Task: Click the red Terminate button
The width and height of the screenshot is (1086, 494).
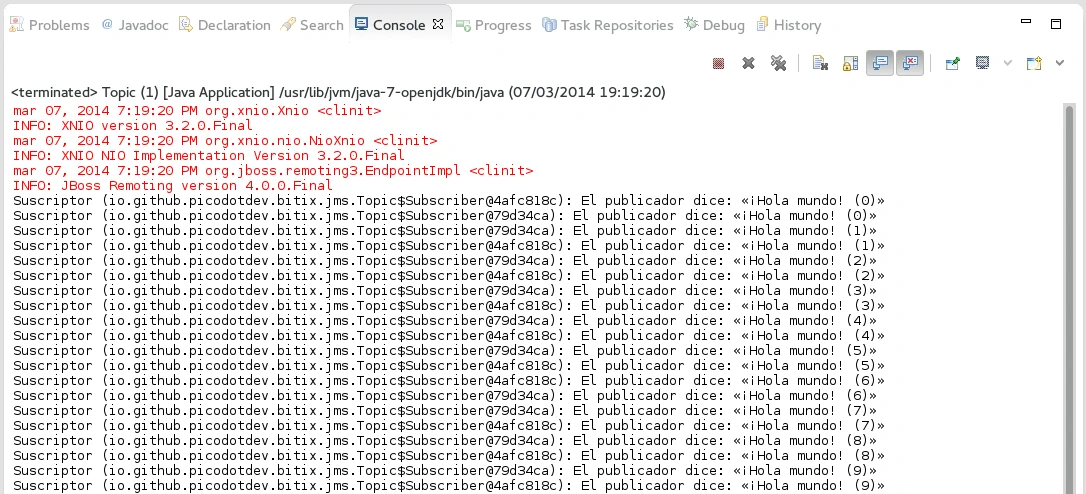Action: click(718, 64)
